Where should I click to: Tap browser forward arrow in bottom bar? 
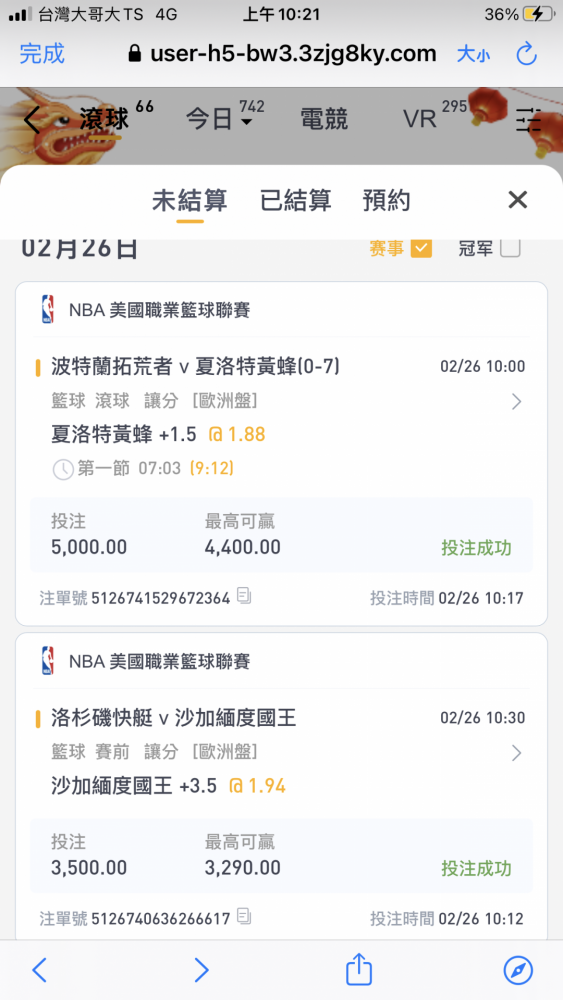pyautogui.click(x=201, y=970)
